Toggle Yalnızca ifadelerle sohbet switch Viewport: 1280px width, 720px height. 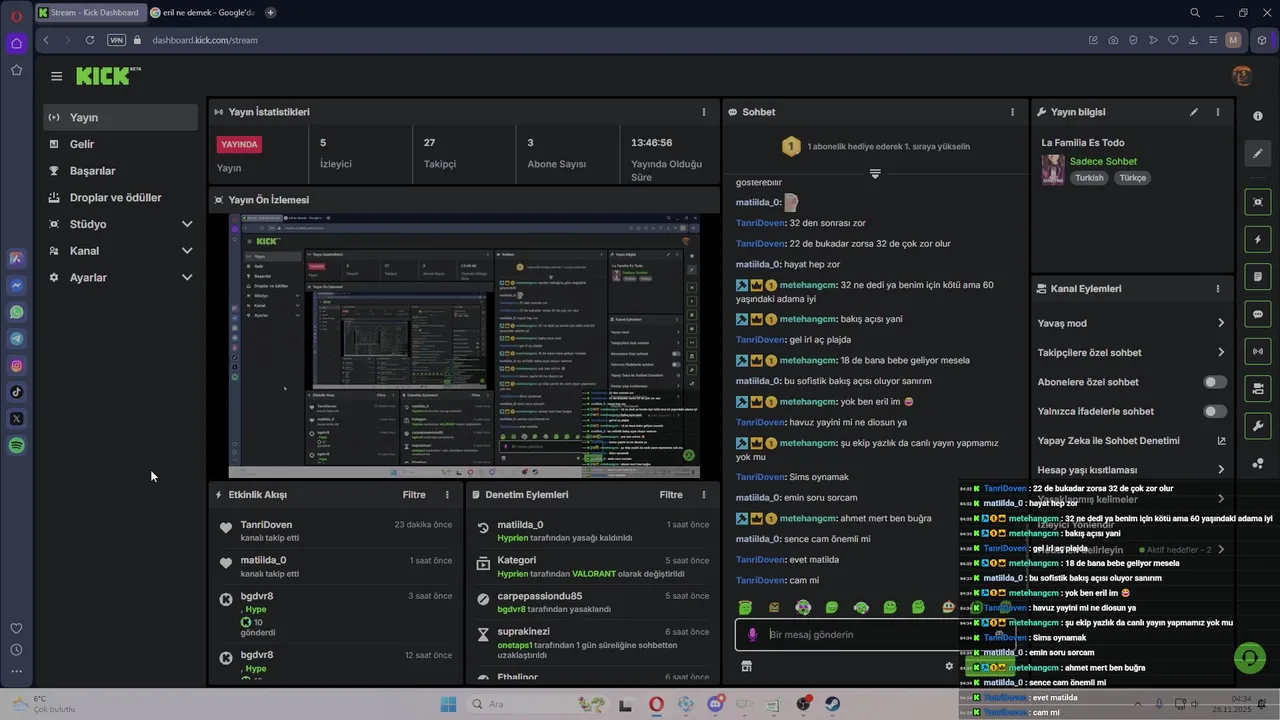(x=1215, y=411)
